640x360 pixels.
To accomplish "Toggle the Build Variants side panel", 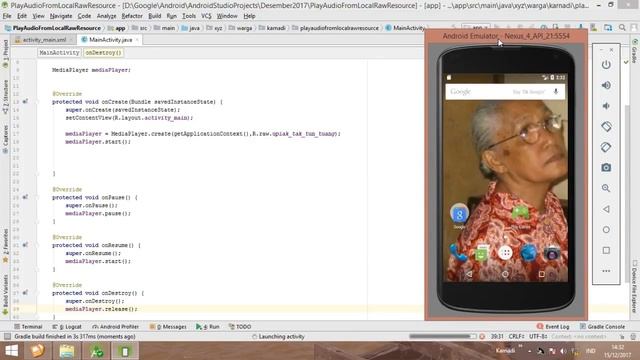I will (5, 294).
